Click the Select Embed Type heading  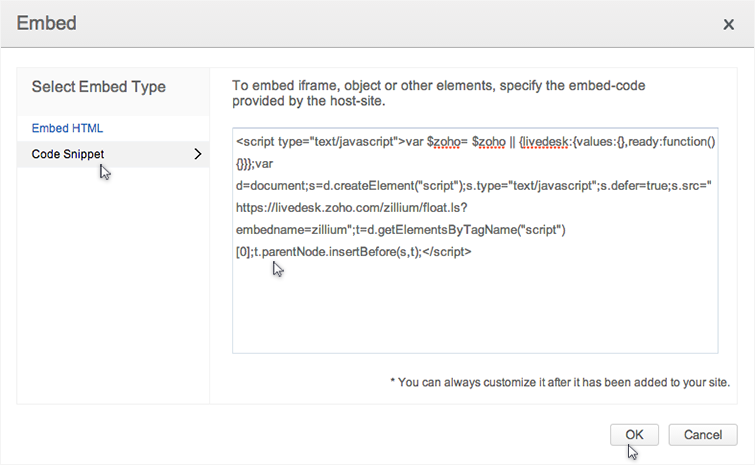pyautogui.click(x=99, y=87)
